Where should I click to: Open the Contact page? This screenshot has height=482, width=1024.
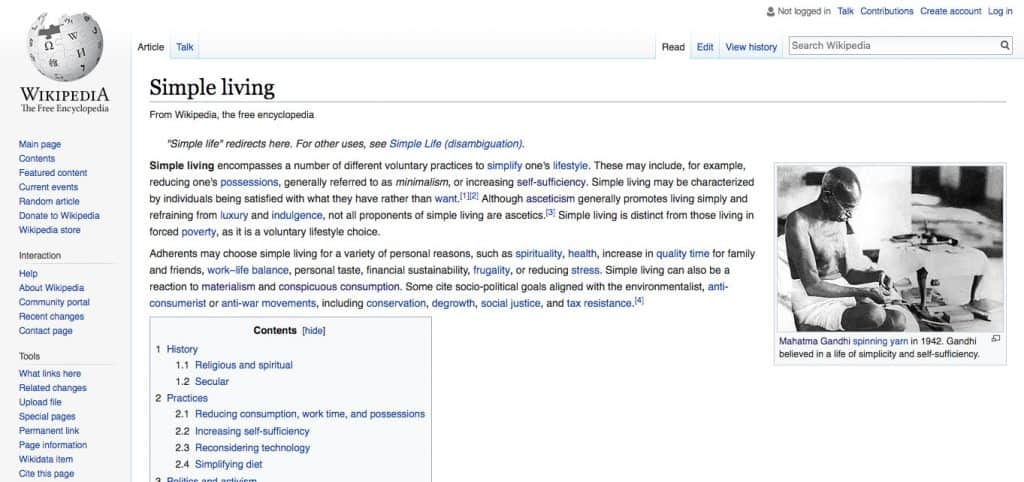[46, 331]
